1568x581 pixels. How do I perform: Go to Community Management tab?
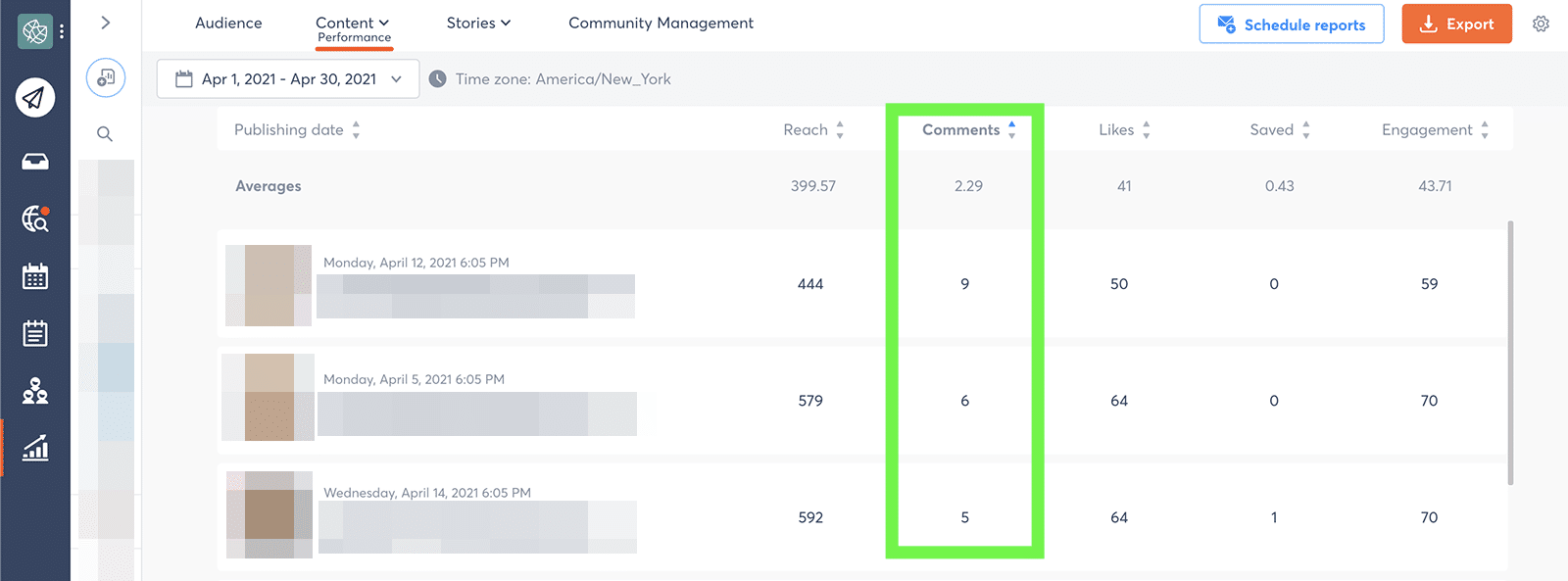coord(661,23)
